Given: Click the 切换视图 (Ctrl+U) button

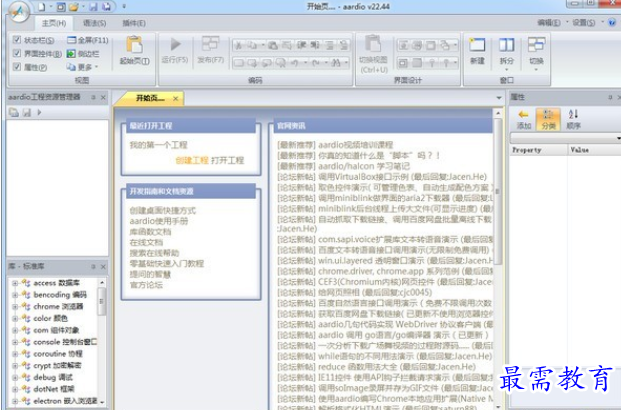Looking at the screenshot, I should tap(373, 54).
